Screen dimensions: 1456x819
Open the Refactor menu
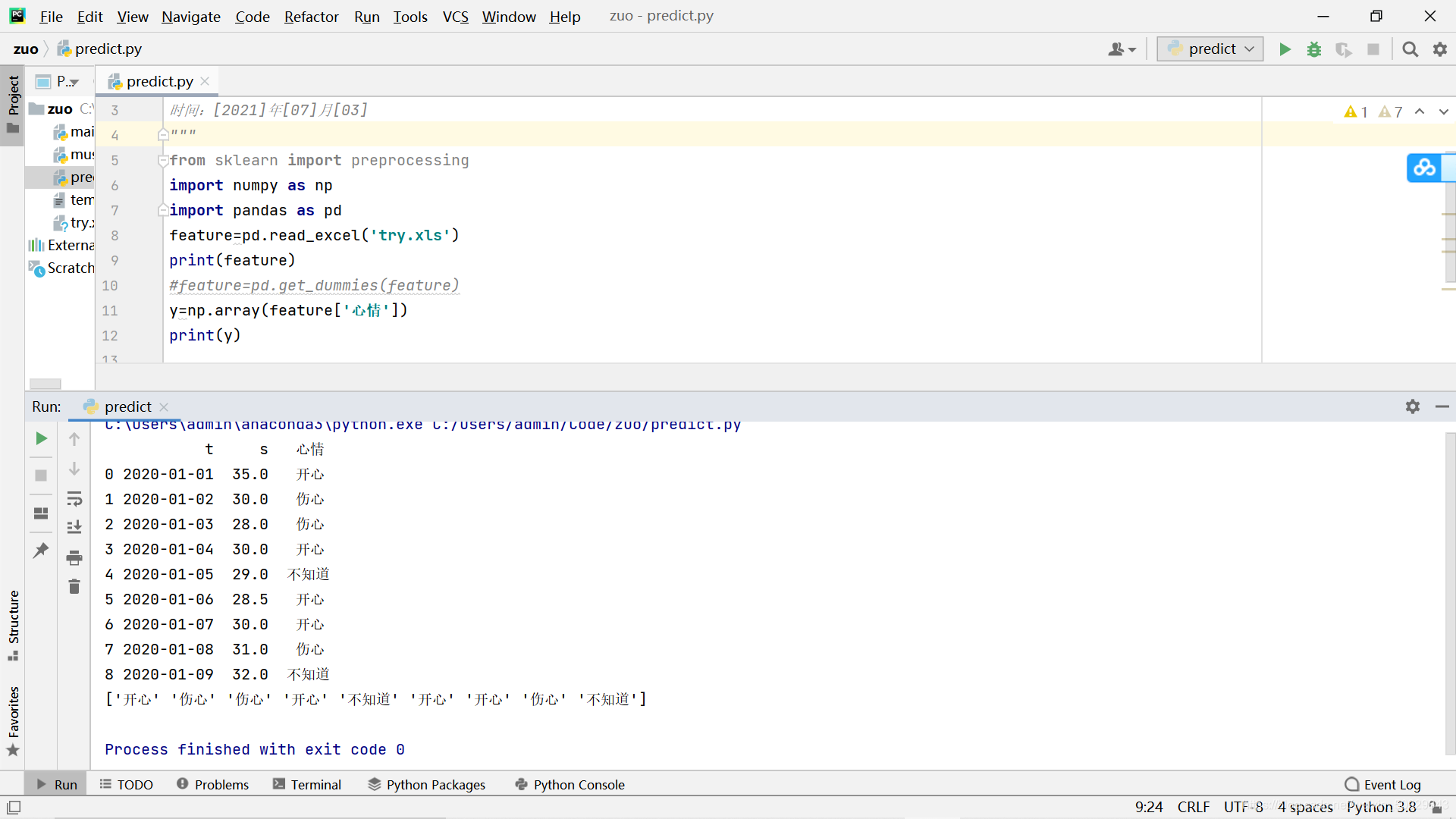pos(311,17)
